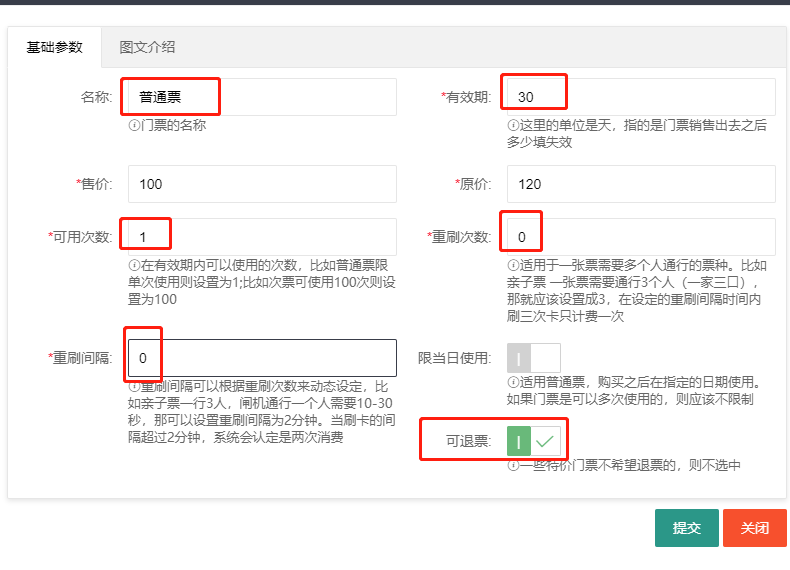Click the info icon under the 名称 field
Viewport: 790px width, 570px height.
[134, 126]
